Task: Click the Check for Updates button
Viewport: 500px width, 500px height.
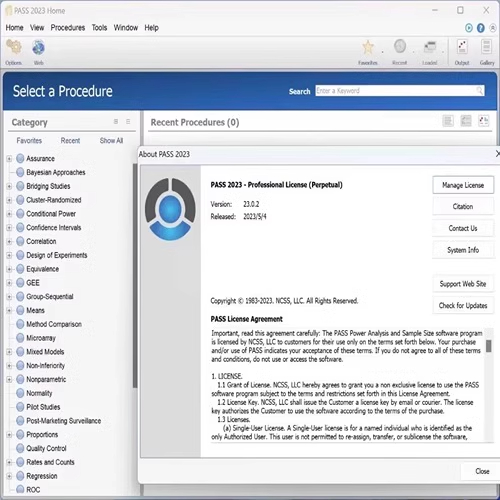Action: (x=463, y=306)
